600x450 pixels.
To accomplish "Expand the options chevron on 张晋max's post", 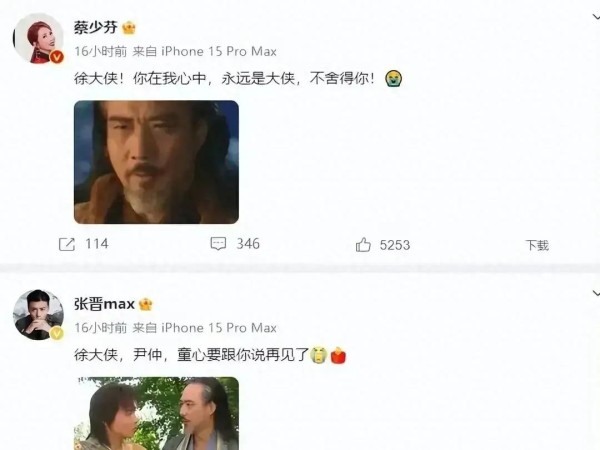I will coord(595,294).
